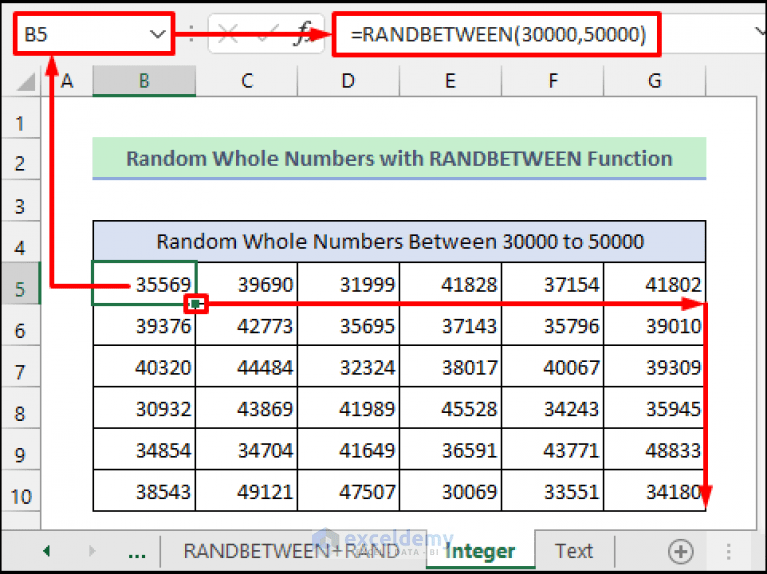The height and width of the screenshot is (574, 767).
Task: Open the Name Box dropdown arrow
Action: (157, 34)
